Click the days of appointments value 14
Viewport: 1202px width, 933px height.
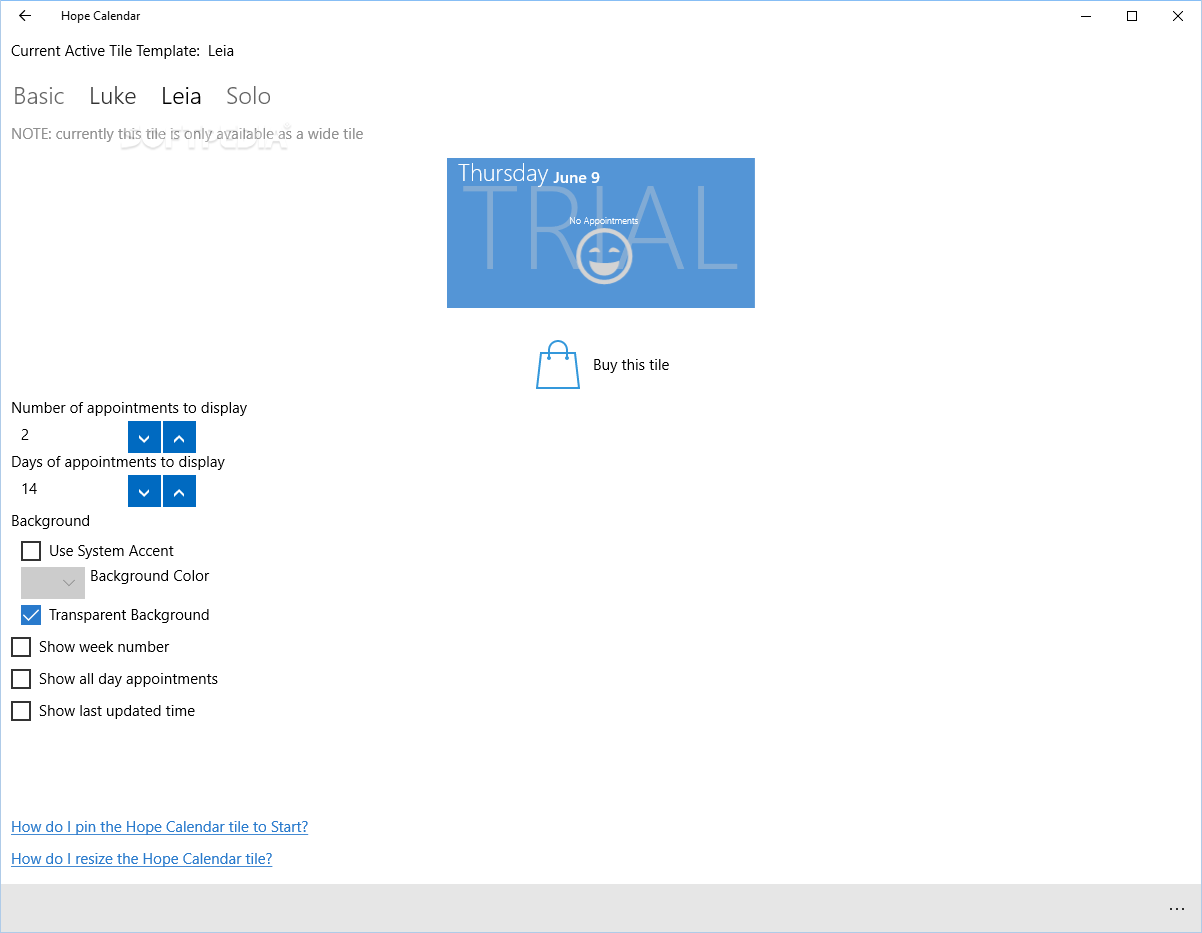(29, 489)
